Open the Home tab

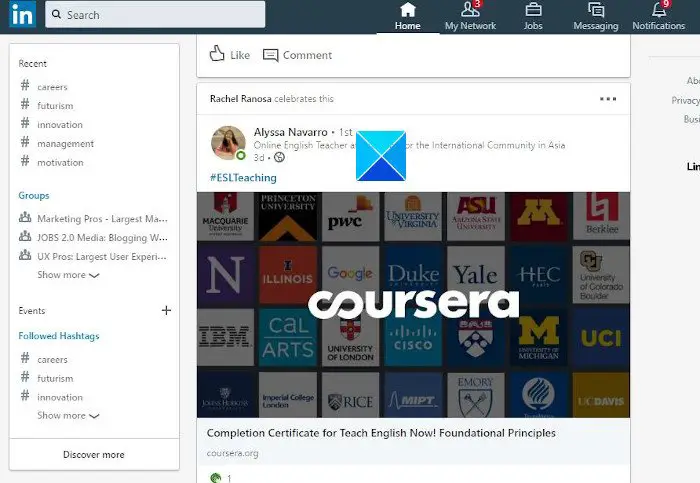(x=407, y=17)
